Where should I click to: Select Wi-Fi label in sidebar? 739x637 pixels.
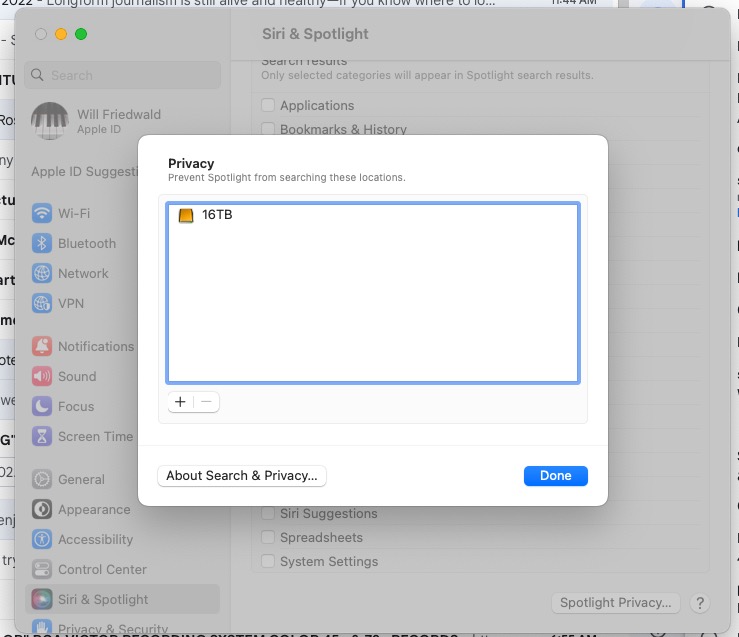point(74,213)
